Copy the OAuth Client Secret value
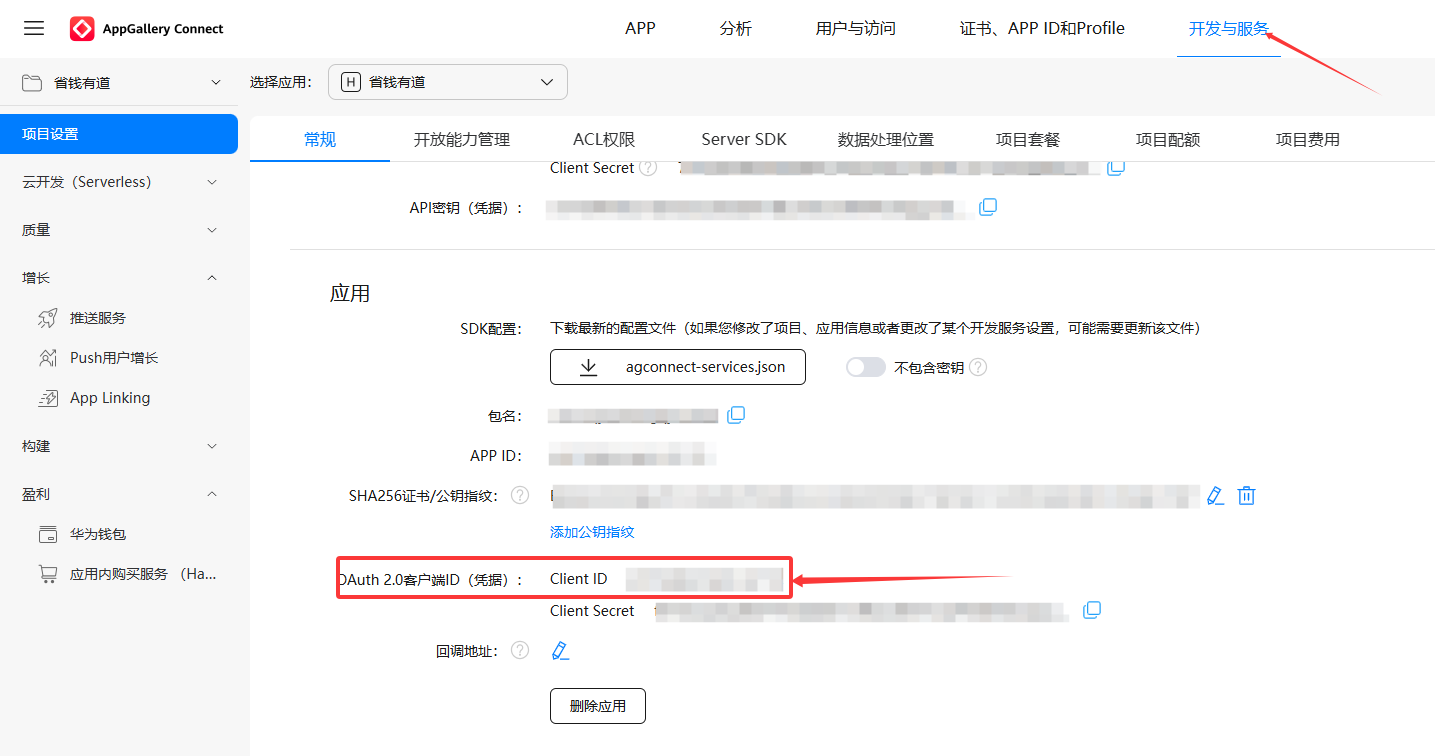Screen dimensions: 1435x756 1092,610
